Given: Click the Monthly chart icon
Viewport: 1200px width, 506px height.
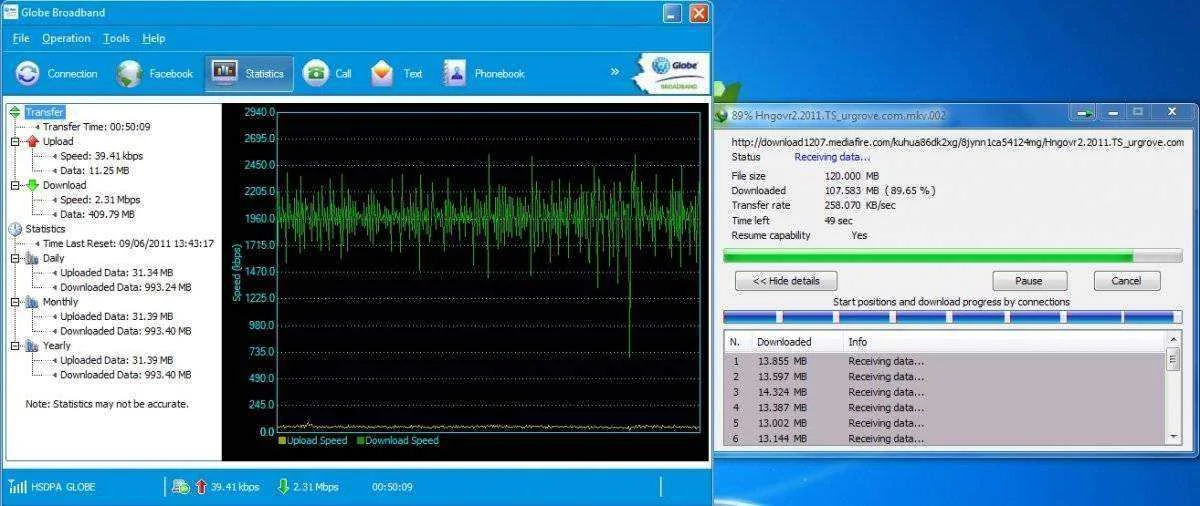Looking at the screenshot, I should tap(32, 301).
